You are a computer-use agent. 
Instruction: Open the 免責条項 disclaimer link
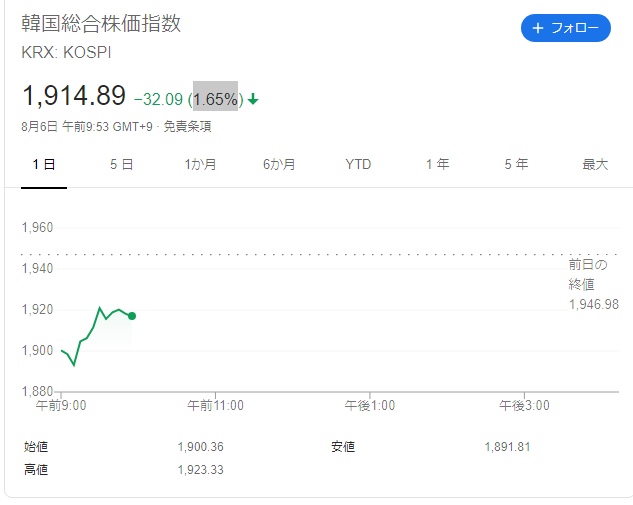187,127
